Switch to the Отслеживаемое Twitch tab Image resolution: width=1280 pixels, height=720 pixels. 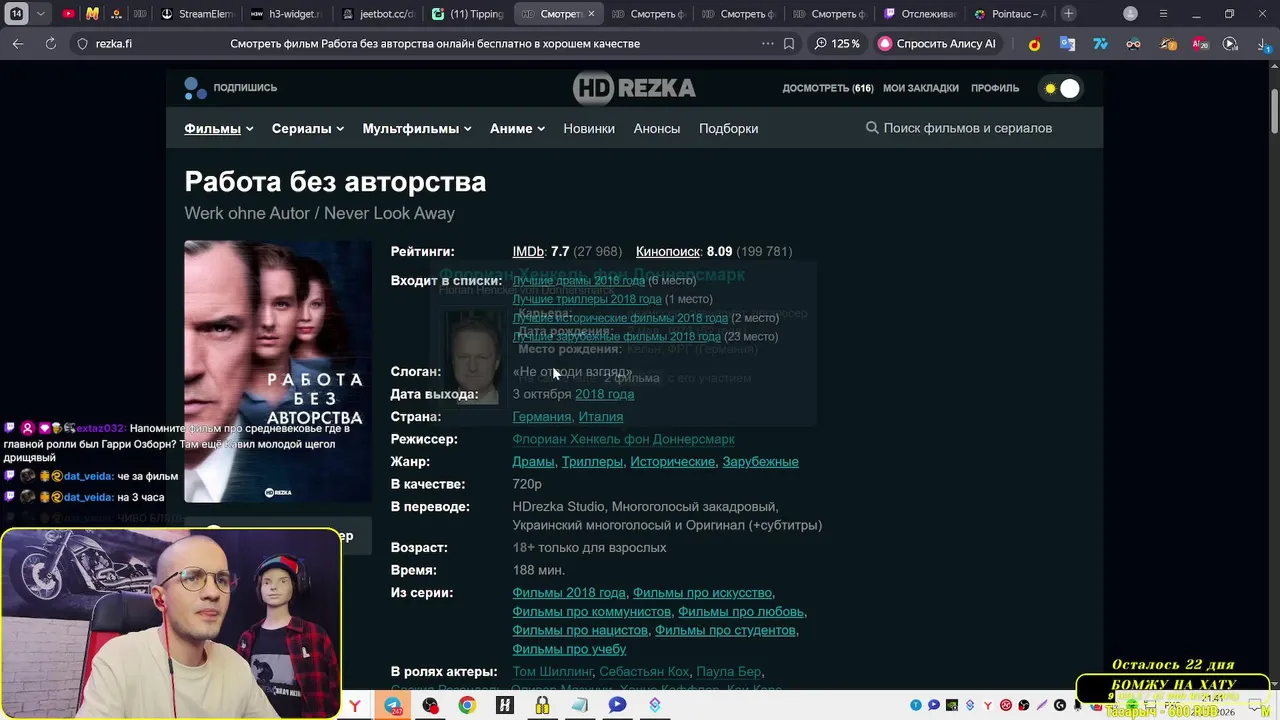coord(920,14)
